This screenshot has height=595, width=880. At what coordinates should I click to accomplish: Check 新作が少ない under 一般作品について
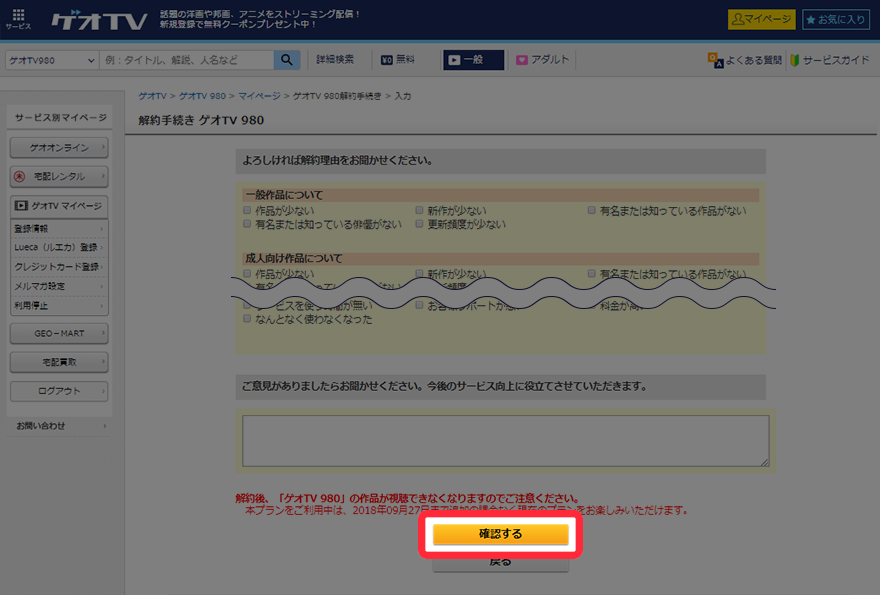point(419,210)
